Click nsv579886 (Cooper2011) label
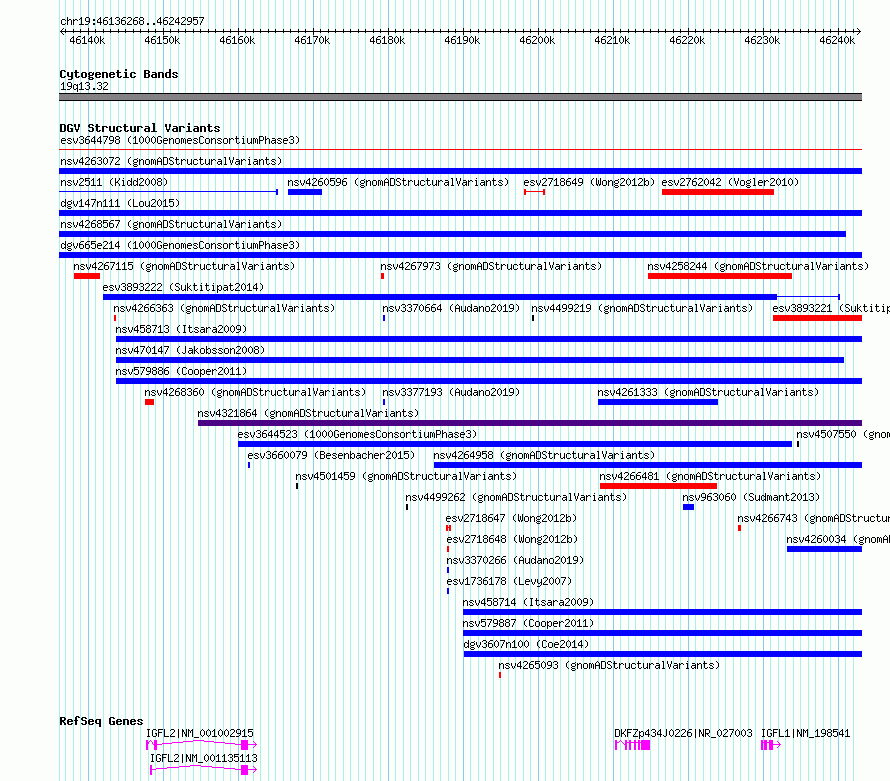 pos(181,371)
